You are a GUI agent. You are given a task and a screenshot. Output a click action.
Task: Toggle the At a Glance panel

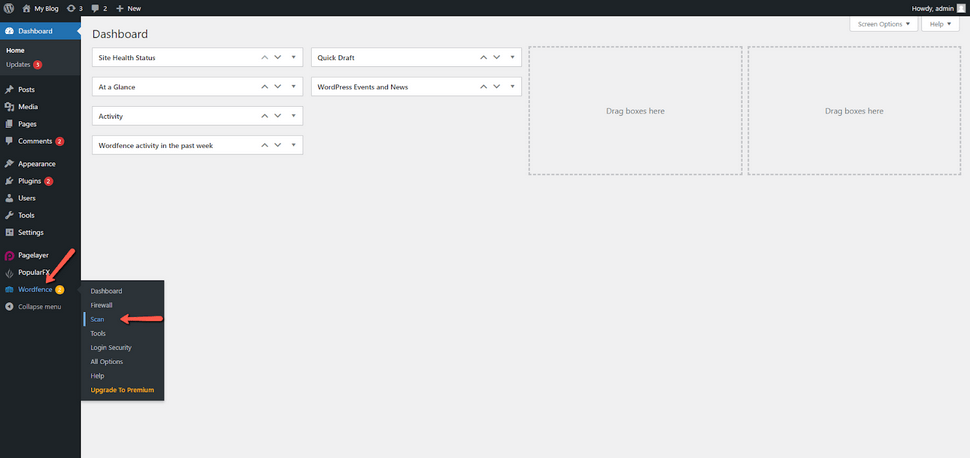(x=294, y=87)
